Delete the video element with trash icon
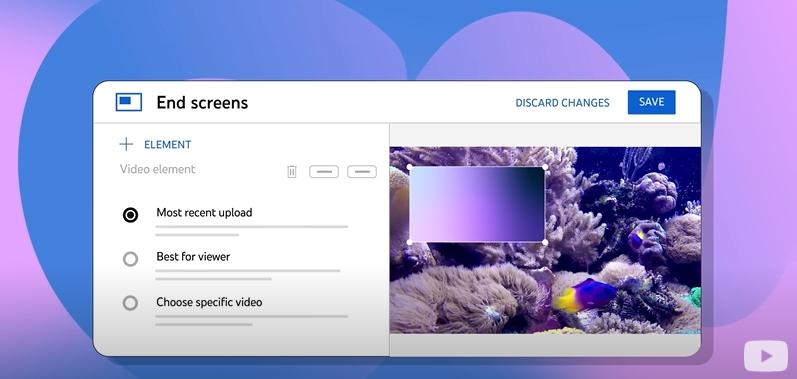 point(292,172)
